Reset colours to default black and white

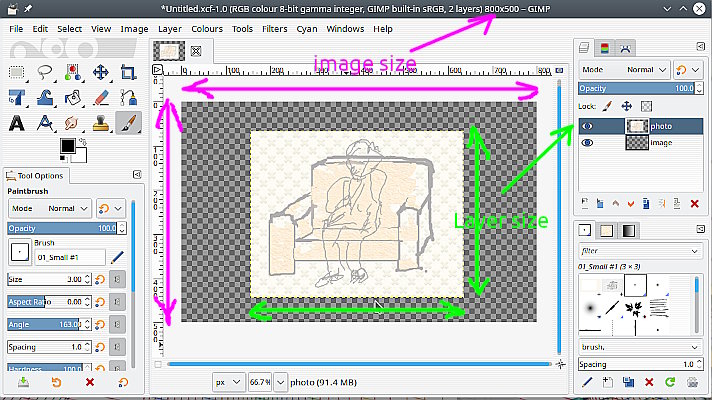pyautogui.click(x=63, y=159)
